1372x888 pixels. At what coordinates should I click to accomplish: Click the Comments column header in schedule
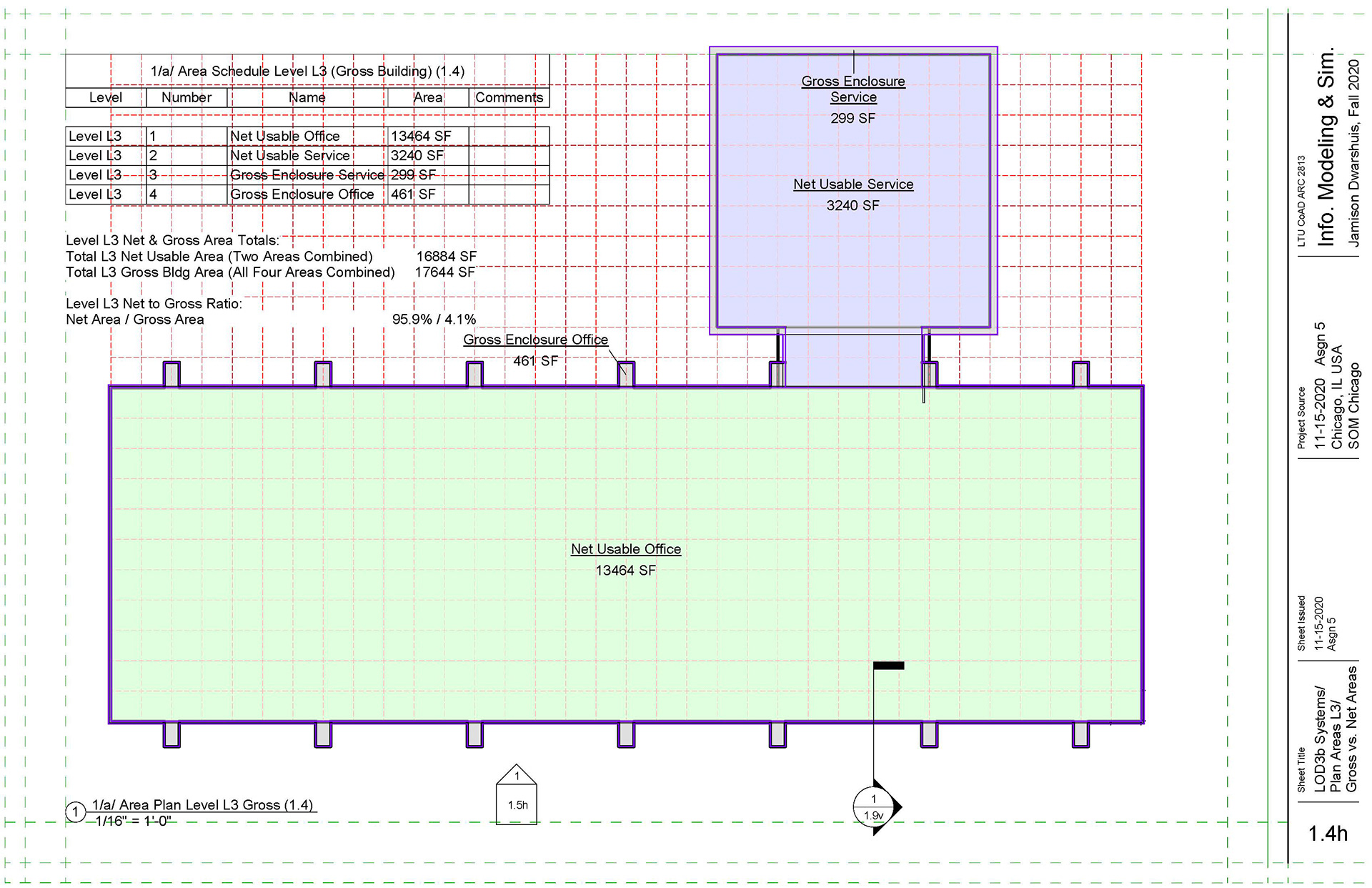pyautogui.click(x=509, y=97)
